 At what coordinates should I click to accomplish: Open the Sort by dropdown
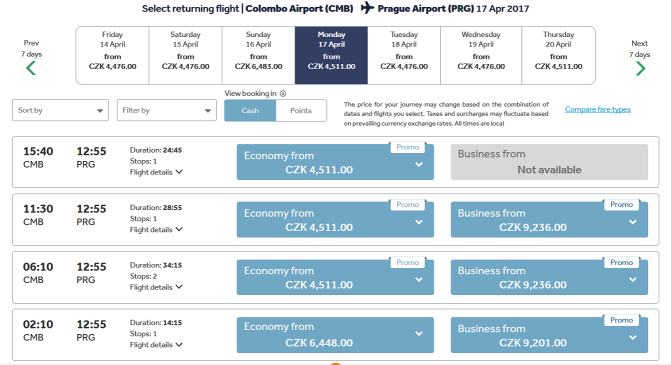point(60,110)
